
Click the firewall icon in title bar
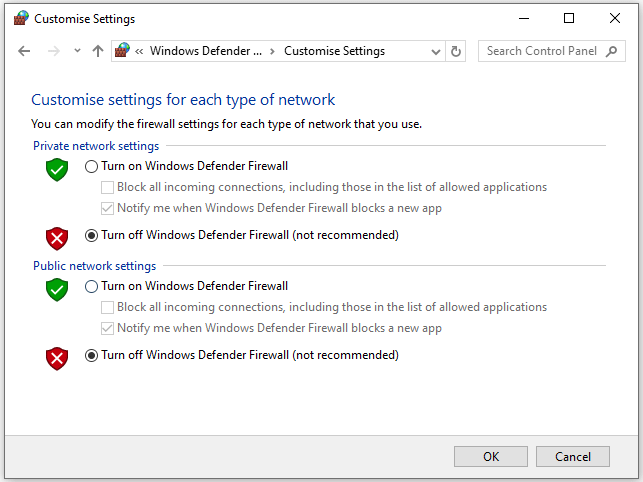[20, 18]
